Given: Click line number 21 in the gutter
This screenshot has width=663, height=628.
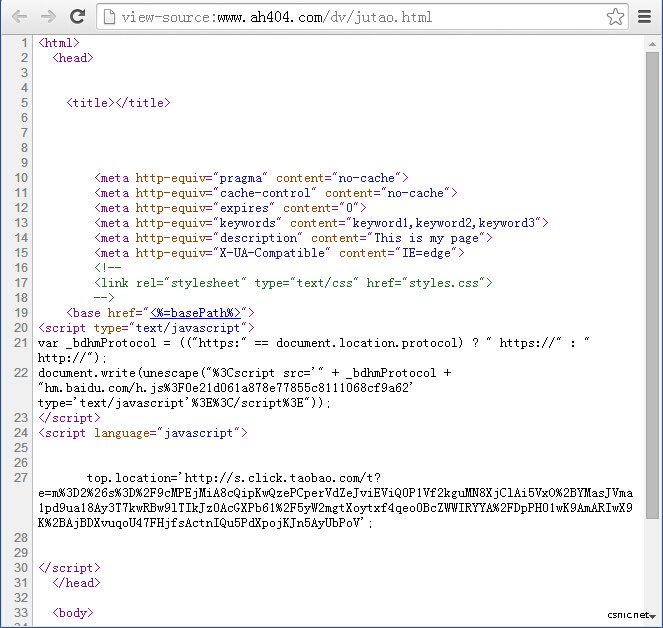Looking at the screenshot, I should 22,343.
